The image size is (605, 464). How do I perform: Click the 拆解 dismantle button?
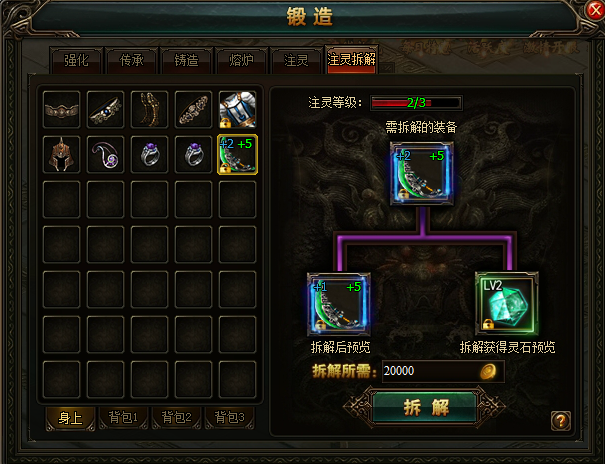pyautogui.click(x=425, y=407)
